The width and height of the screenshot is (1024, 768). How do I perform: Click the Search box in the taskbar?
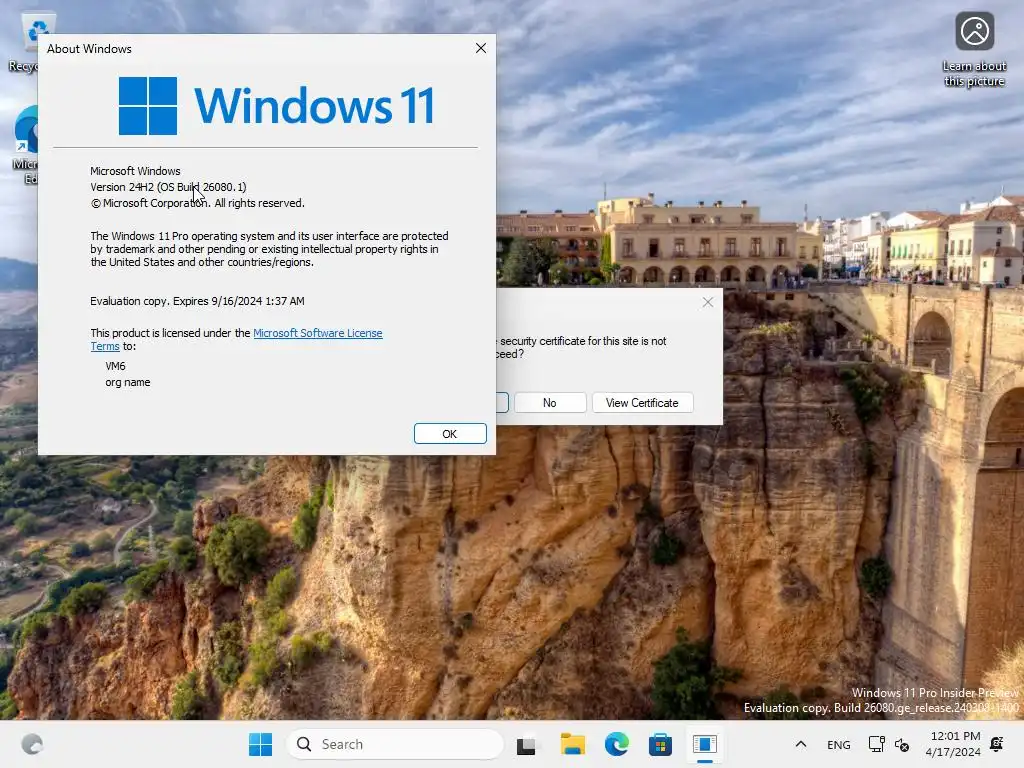click(x=395, y=744)
